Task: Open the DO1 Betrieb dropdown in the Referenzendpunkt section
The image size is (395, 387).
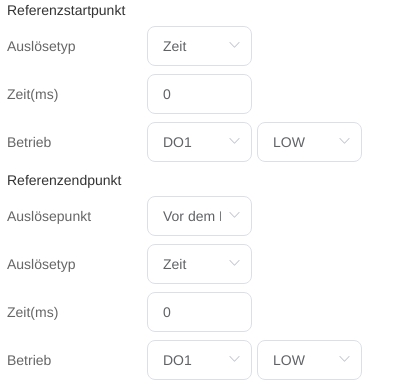Action: pos(199,360)
